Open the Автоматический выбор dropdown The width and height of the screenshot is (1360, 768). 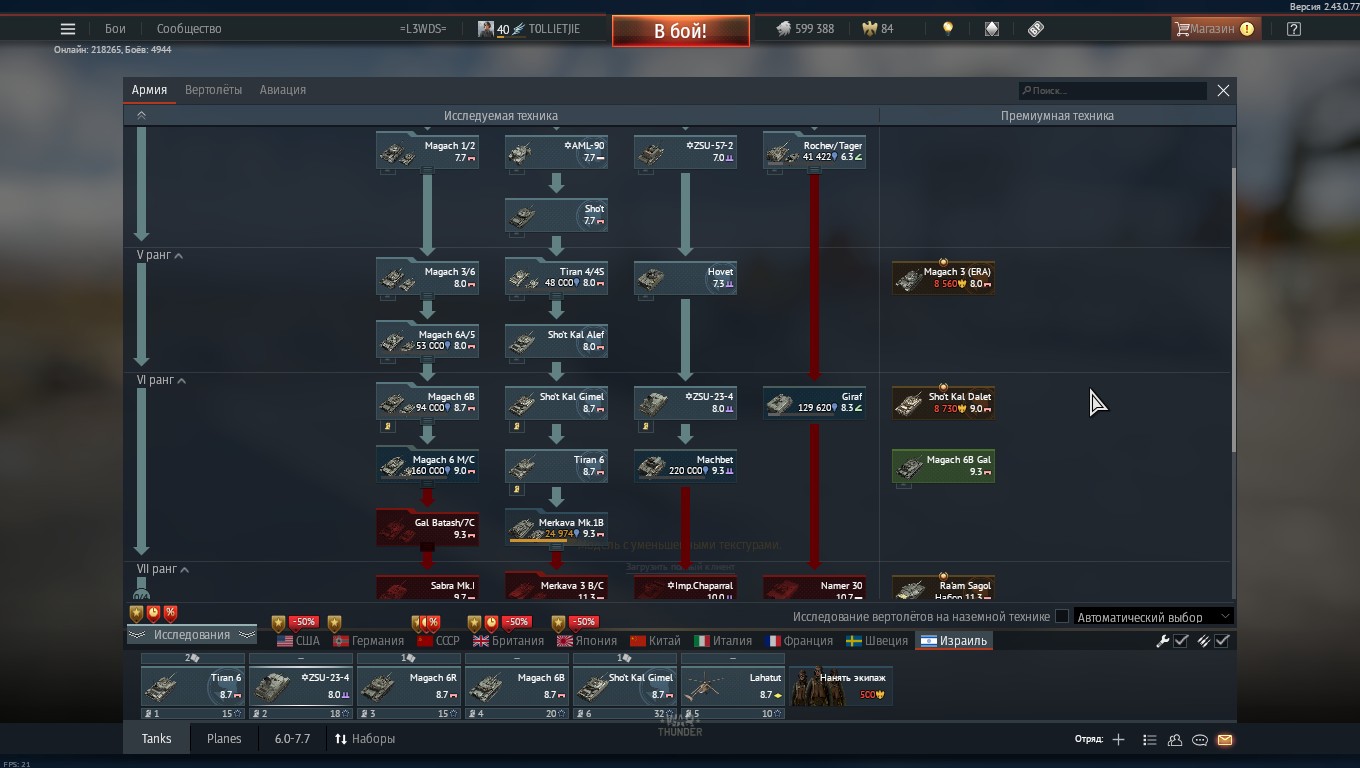pyautogui.click(x=1153, y=617)
